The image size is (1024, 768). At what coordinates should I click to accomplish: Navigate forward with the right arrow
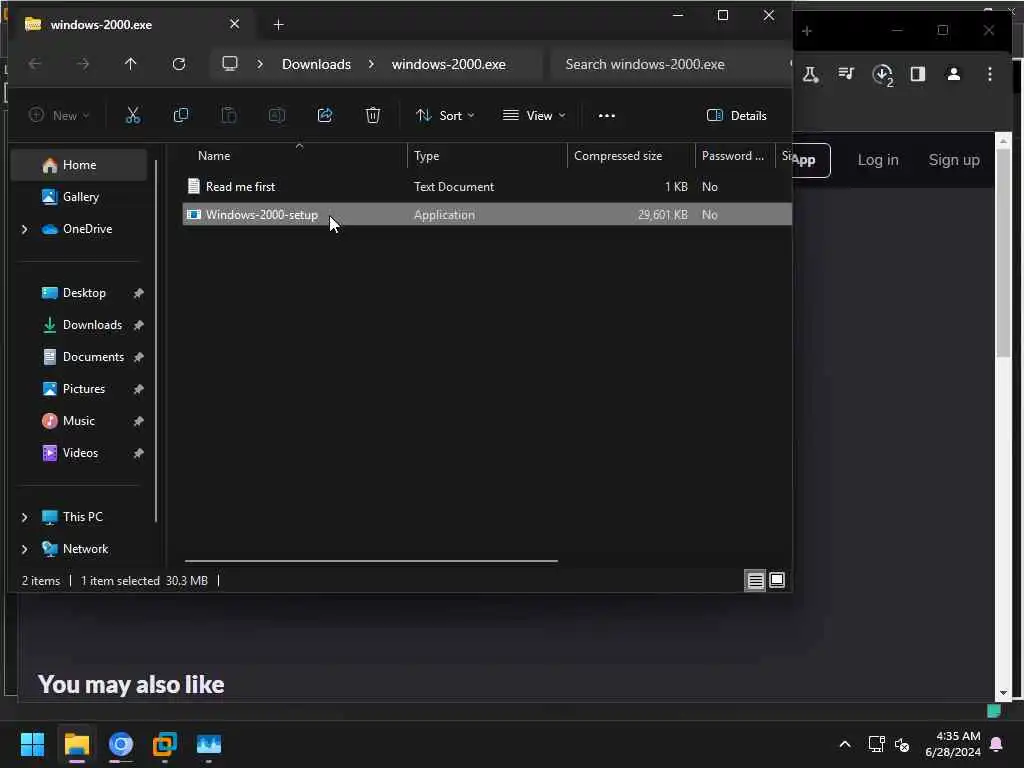pos(83,64)
